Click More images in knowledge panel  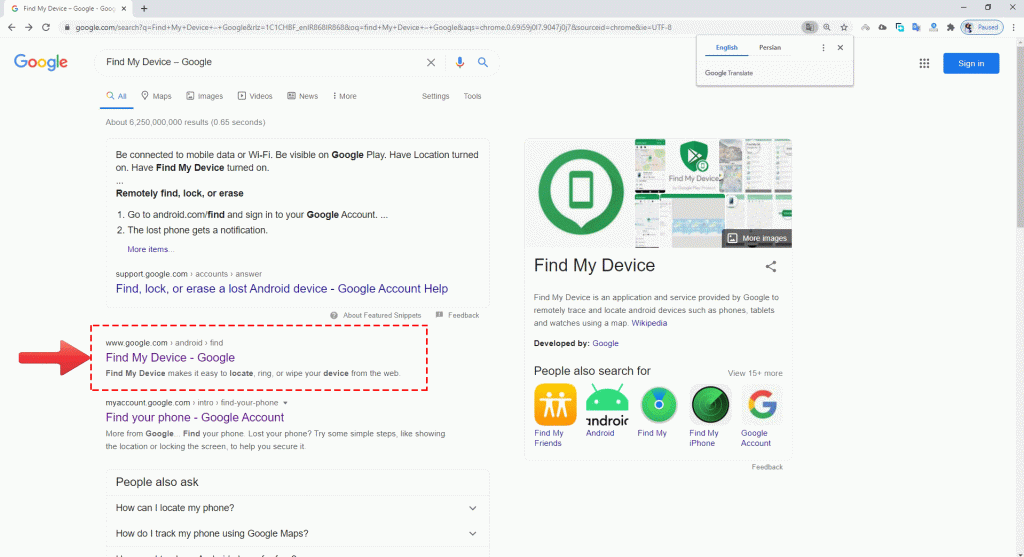pos(757,238)
